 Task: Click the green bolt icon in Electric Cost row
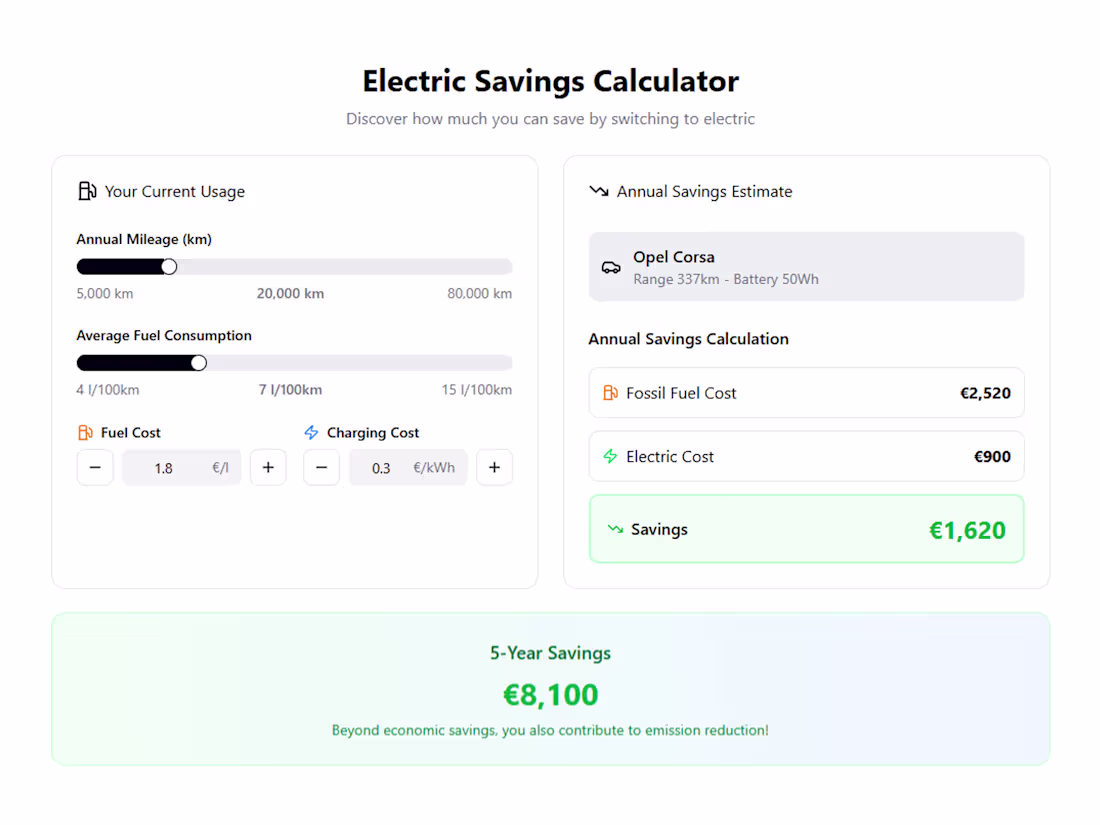click(x=610, y=456)
